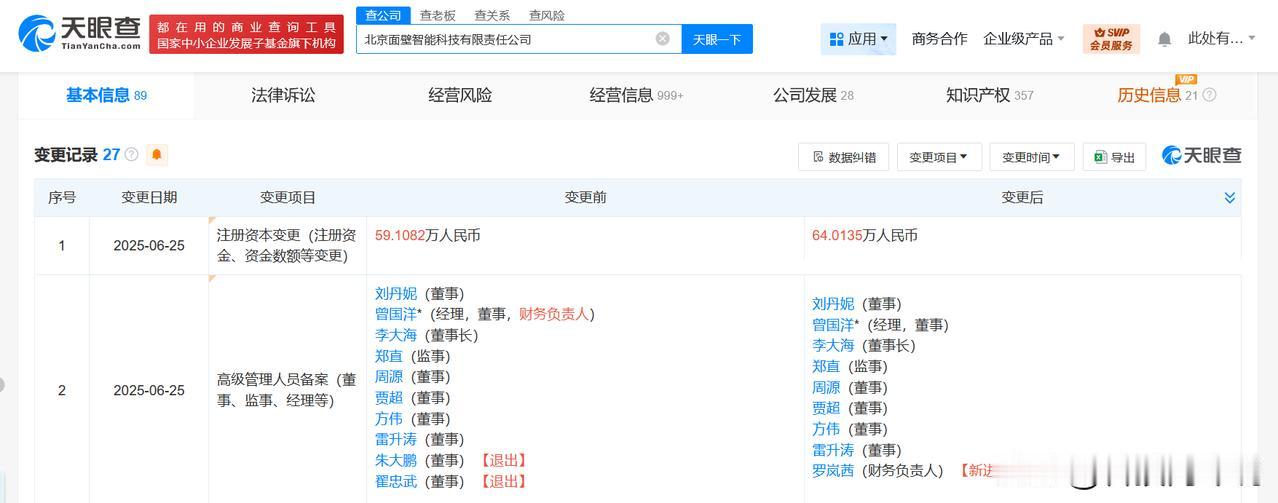The width and height of the screenshot is (1278, 503).
Task: Click the 天眼一下 search button
Action: click(717, 39)
